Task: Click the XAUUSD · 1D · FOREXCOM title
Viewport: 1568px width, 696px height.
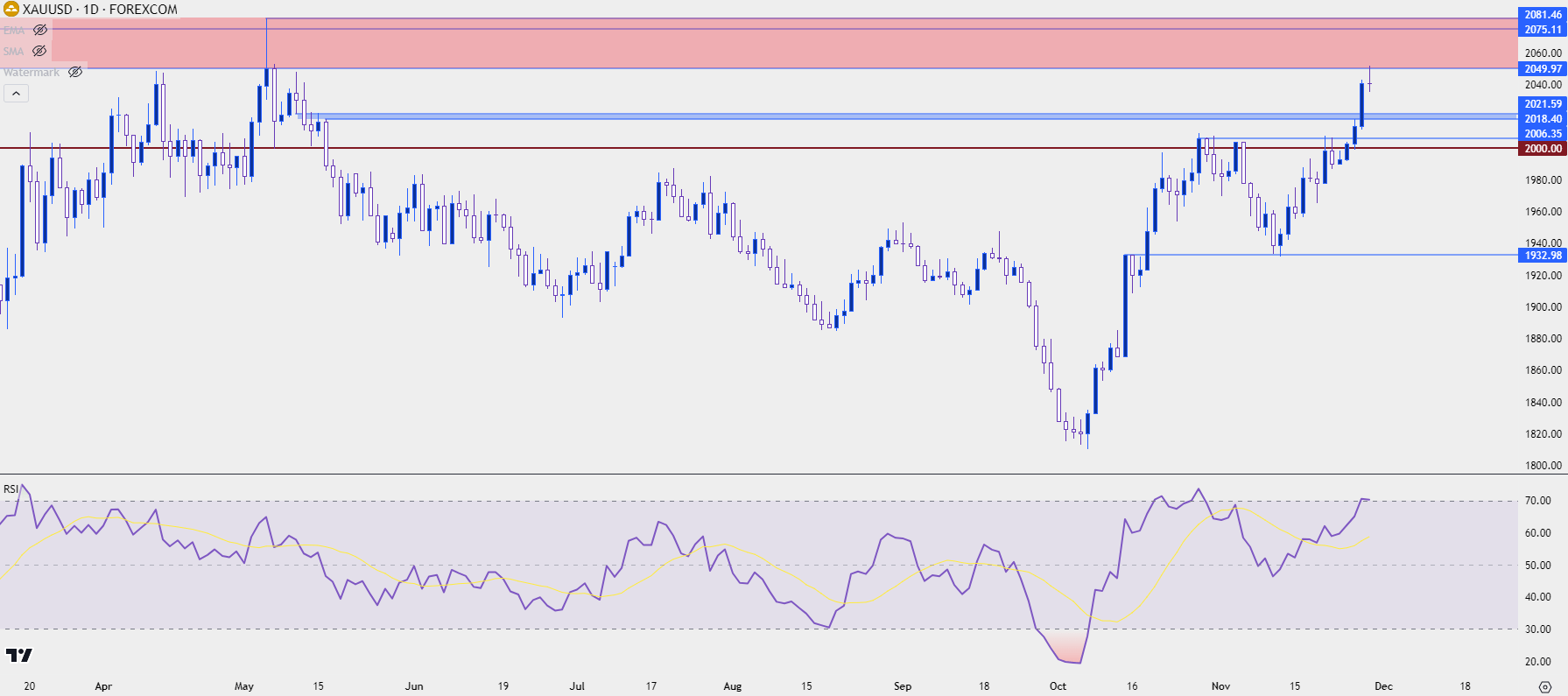Action: pyautogui.click(x=100, y=10)
